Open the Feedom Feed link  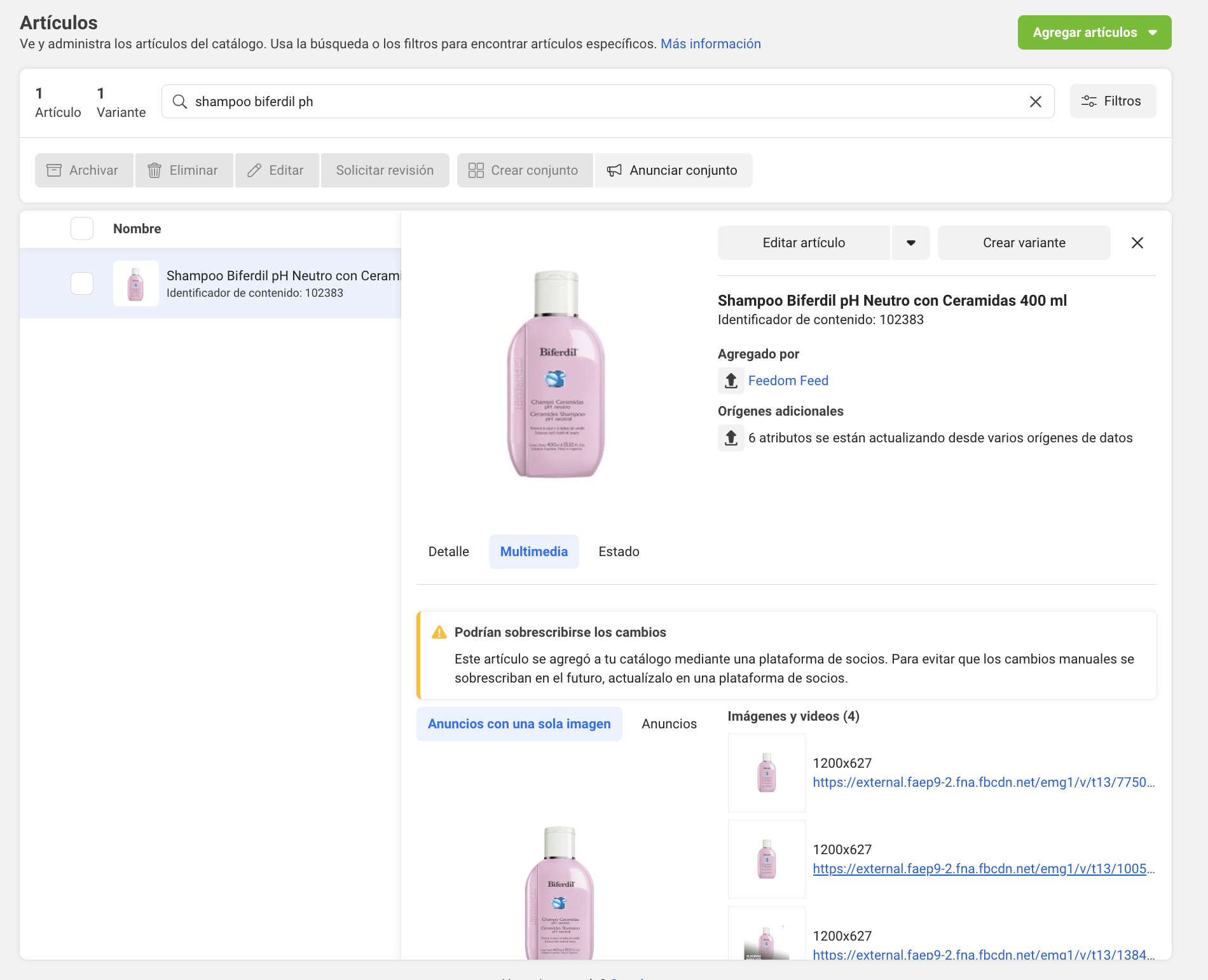tap(788, 381)
